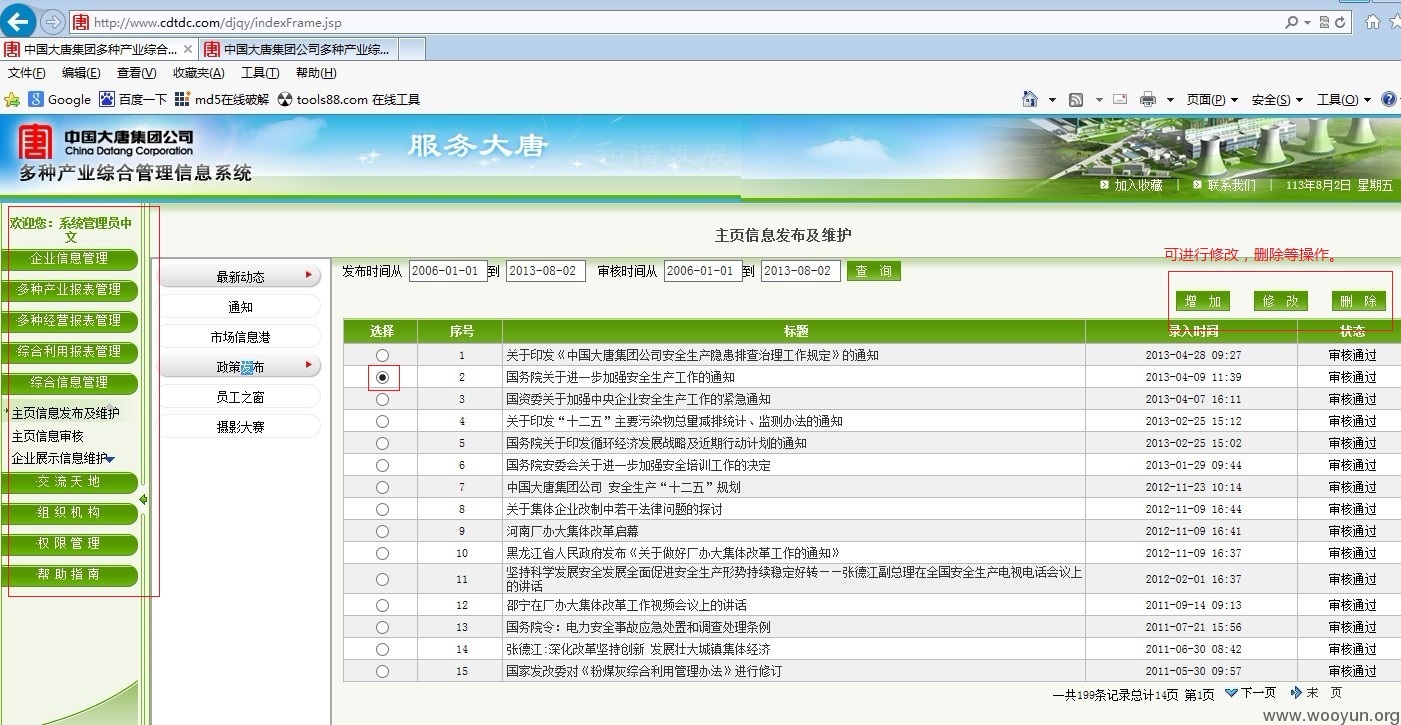Click the 删除 delete button
The width and height of the screenshot is (1401, 725).
1359,301
